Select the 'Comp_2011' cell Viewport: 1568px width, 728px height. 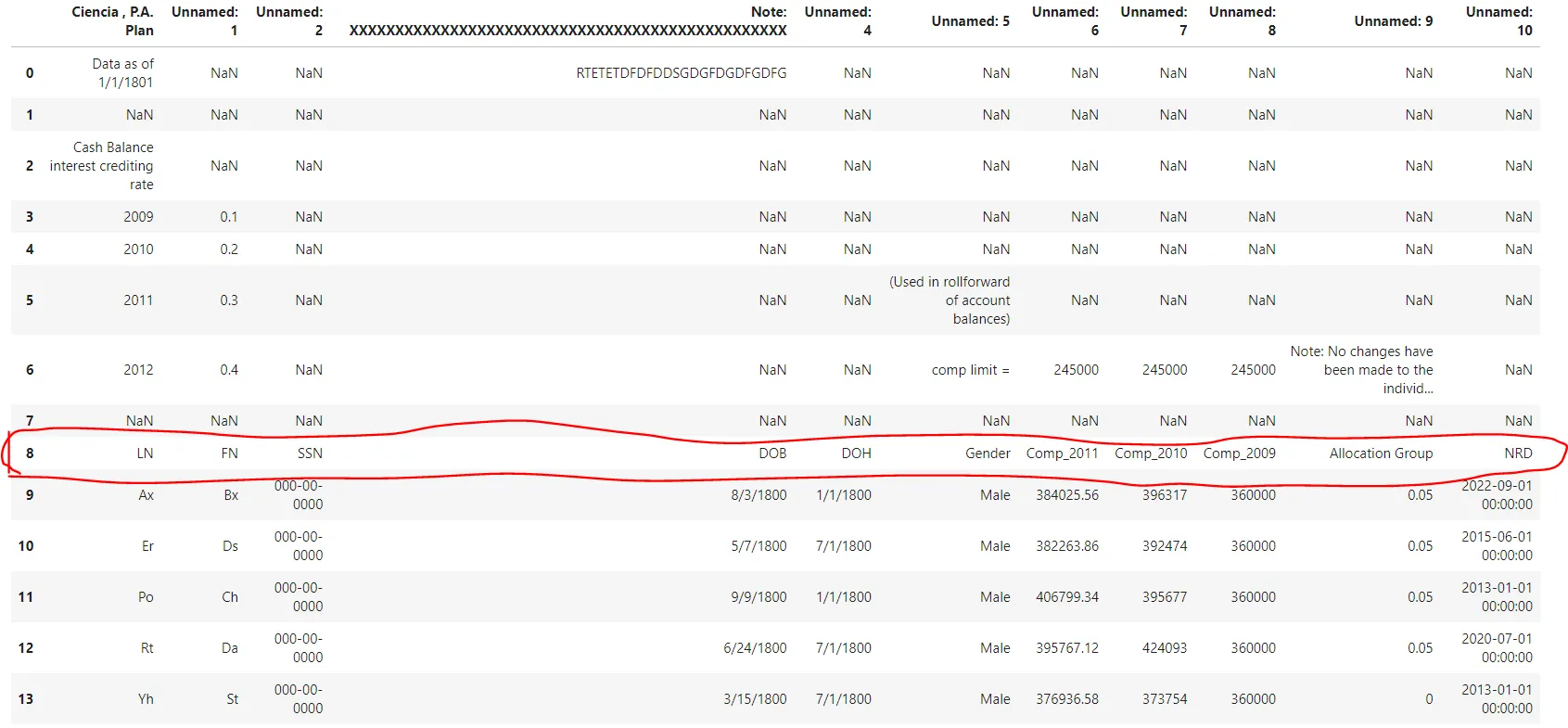pyautogui.click(x=1062, y=453)
